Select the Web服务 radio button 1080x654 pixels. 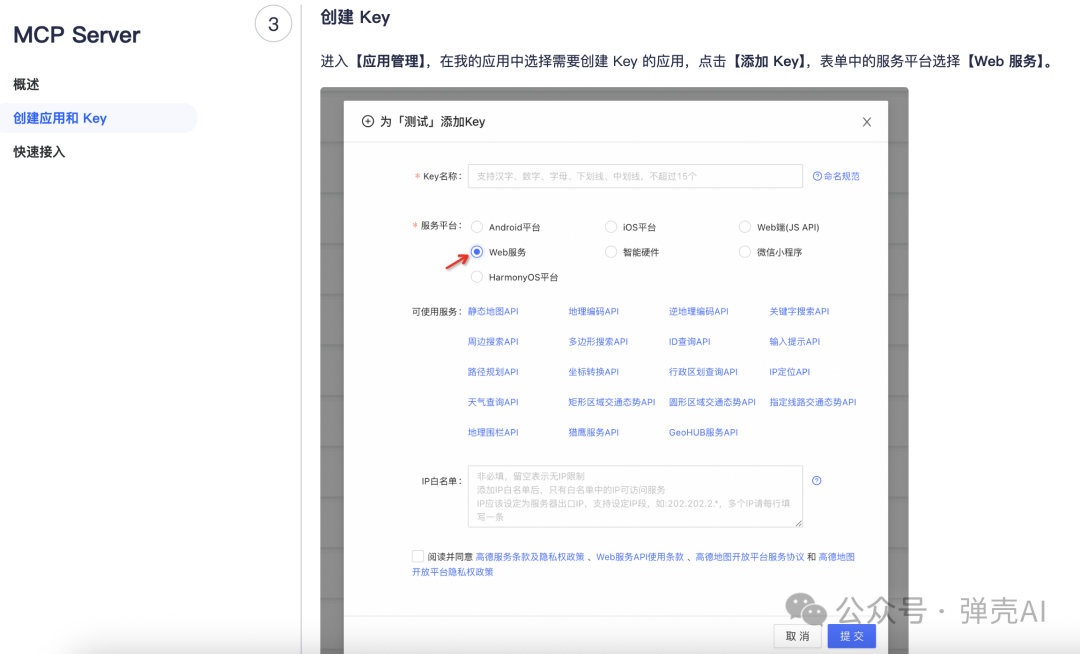tap(477, 252)
